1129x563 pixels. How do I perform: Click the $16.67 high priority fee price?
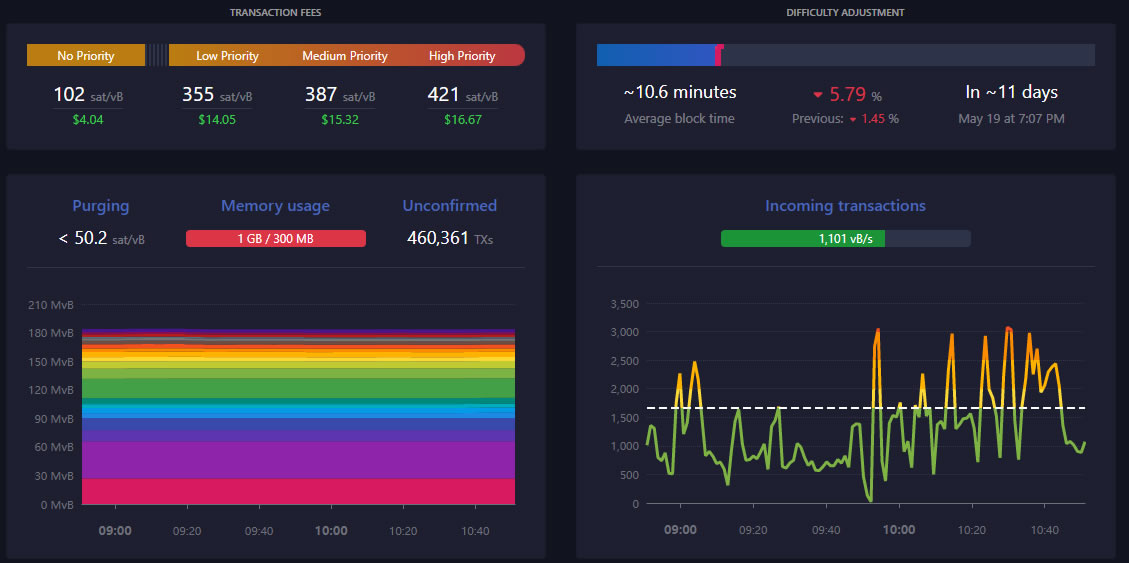point(462,120)
